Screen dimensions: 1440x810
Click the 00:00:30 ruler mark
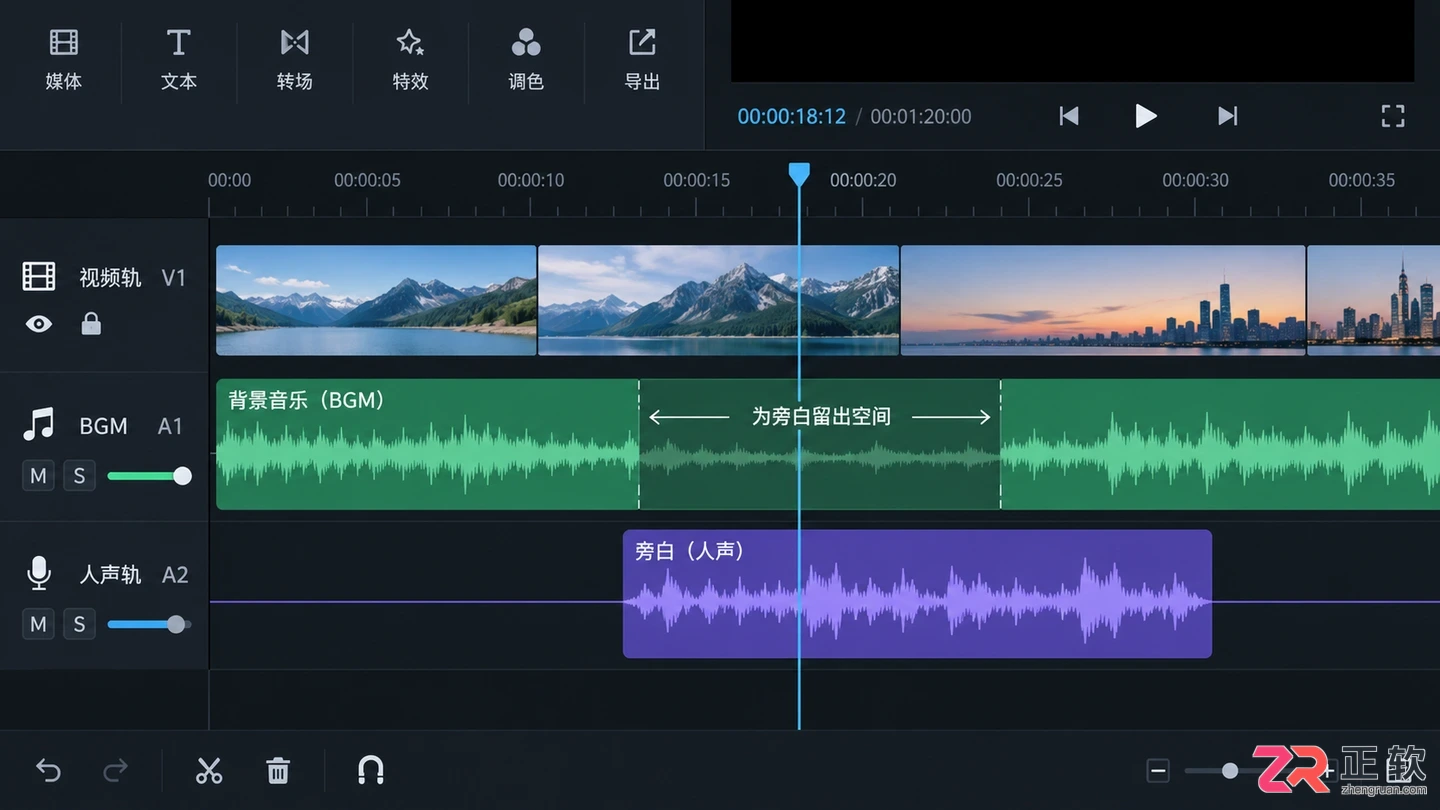click(1195, 180)
